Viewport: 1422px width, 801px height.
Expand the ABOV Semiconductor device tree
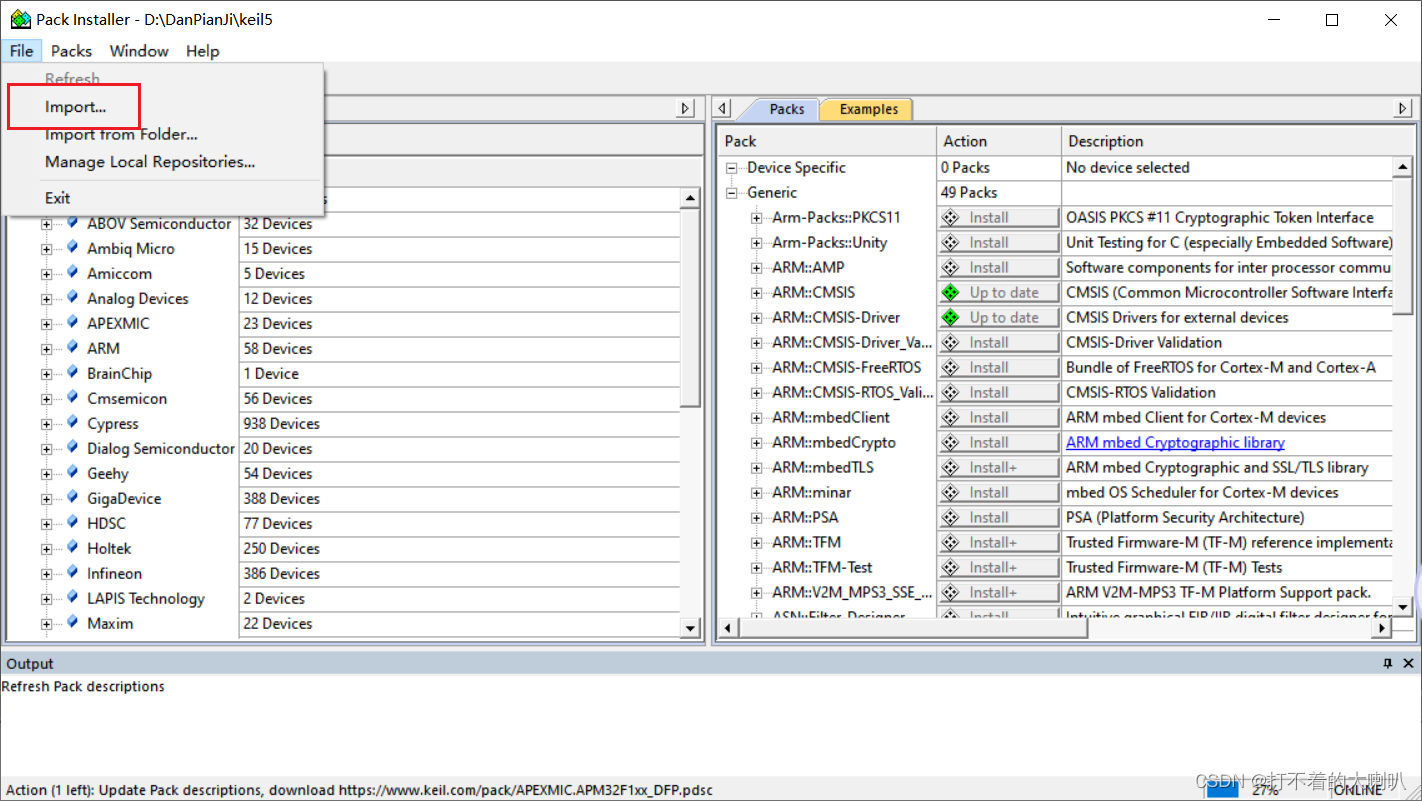46,224
